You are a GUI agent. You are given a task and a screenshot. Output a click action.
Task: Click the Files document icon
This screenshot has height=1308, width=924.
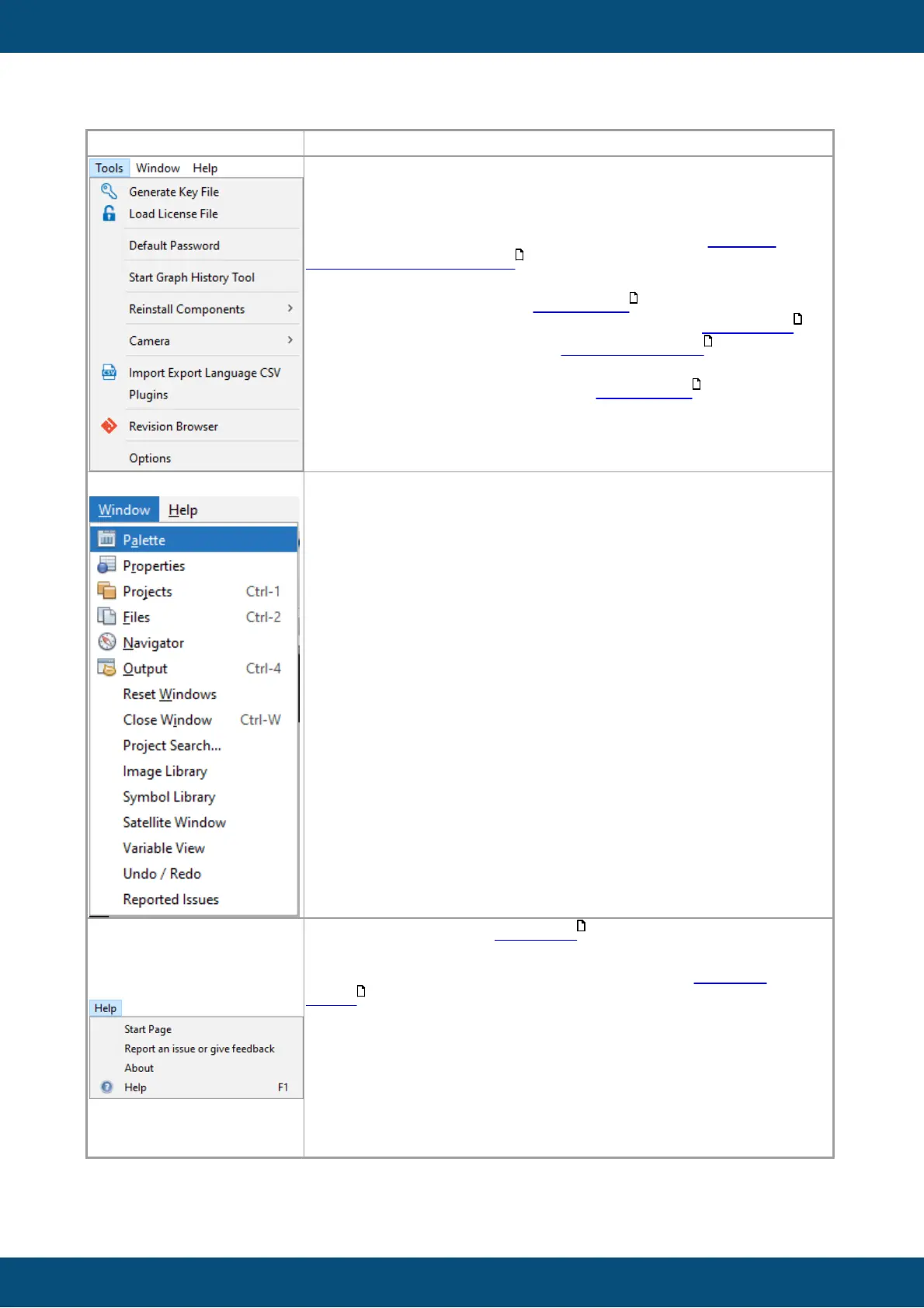pos(106,616)
